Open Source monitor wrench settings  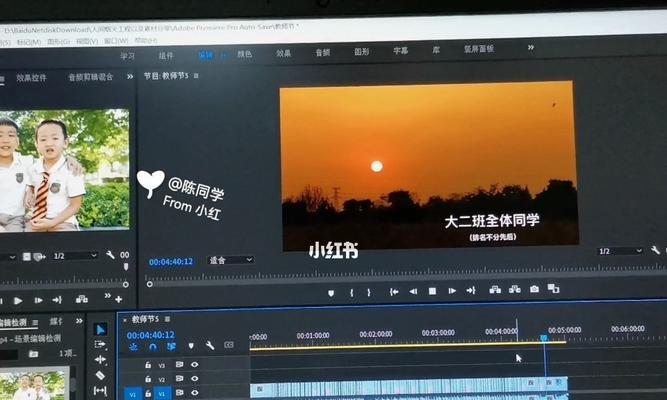pos(110,255)
